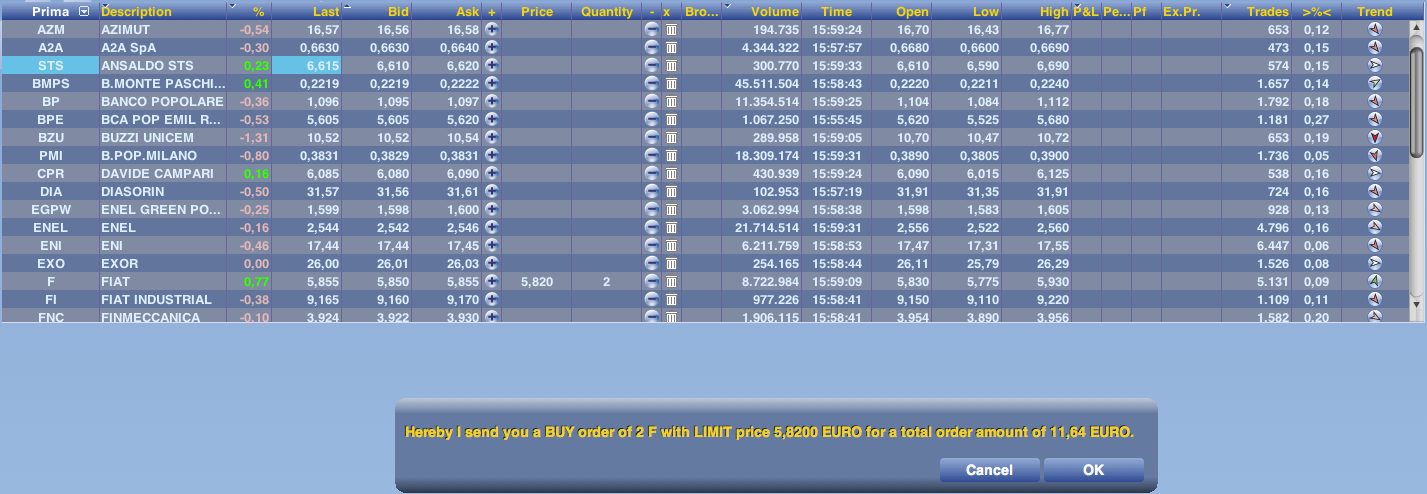The height and width of the screenshot is (494, 1427).
Task: Click the trash icon on the AZIMUT row
Action: 672,30
